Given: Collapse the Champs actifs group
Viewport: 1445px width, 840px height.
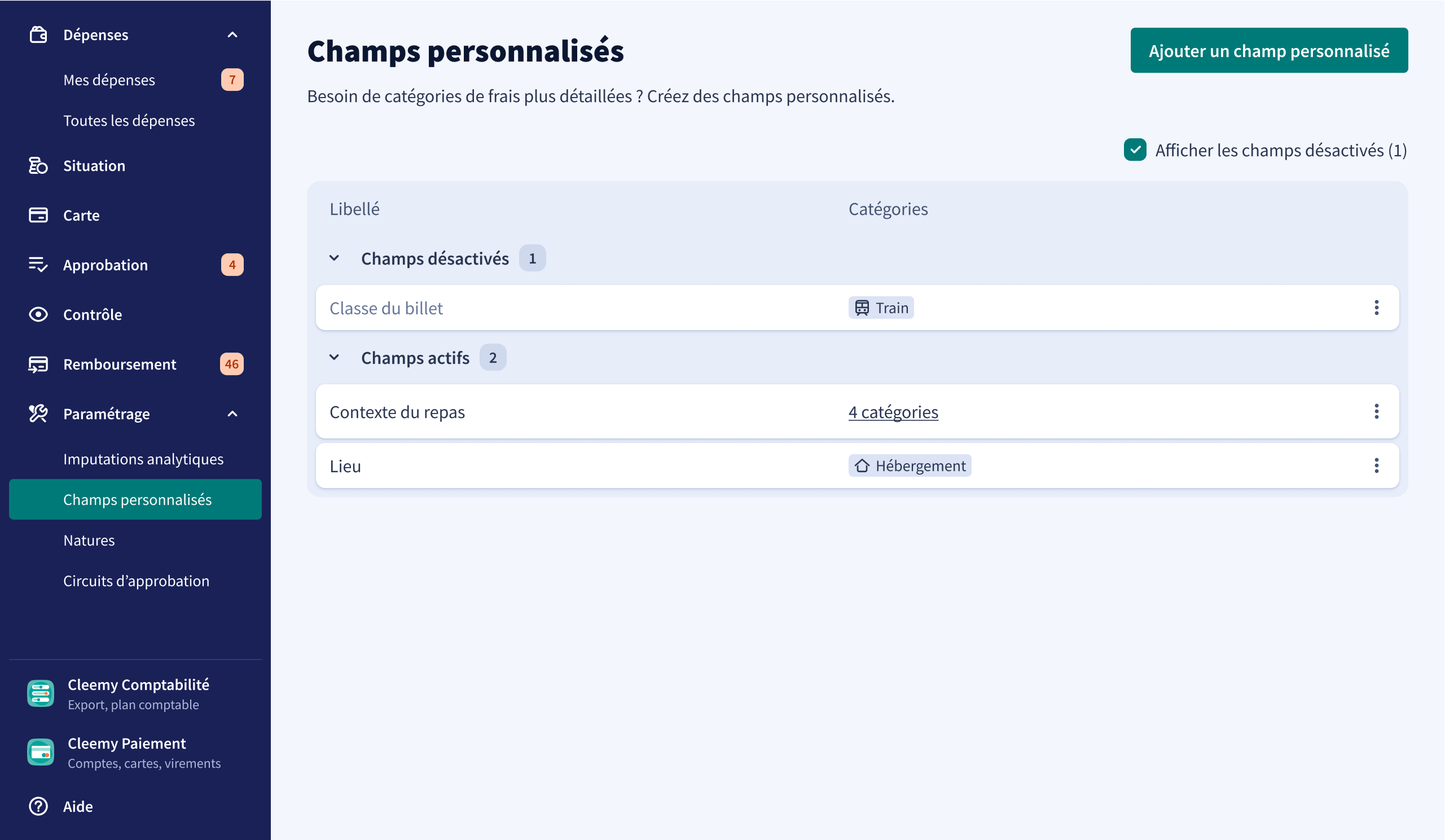Looking at the screenshot, I should coord(333,357).
